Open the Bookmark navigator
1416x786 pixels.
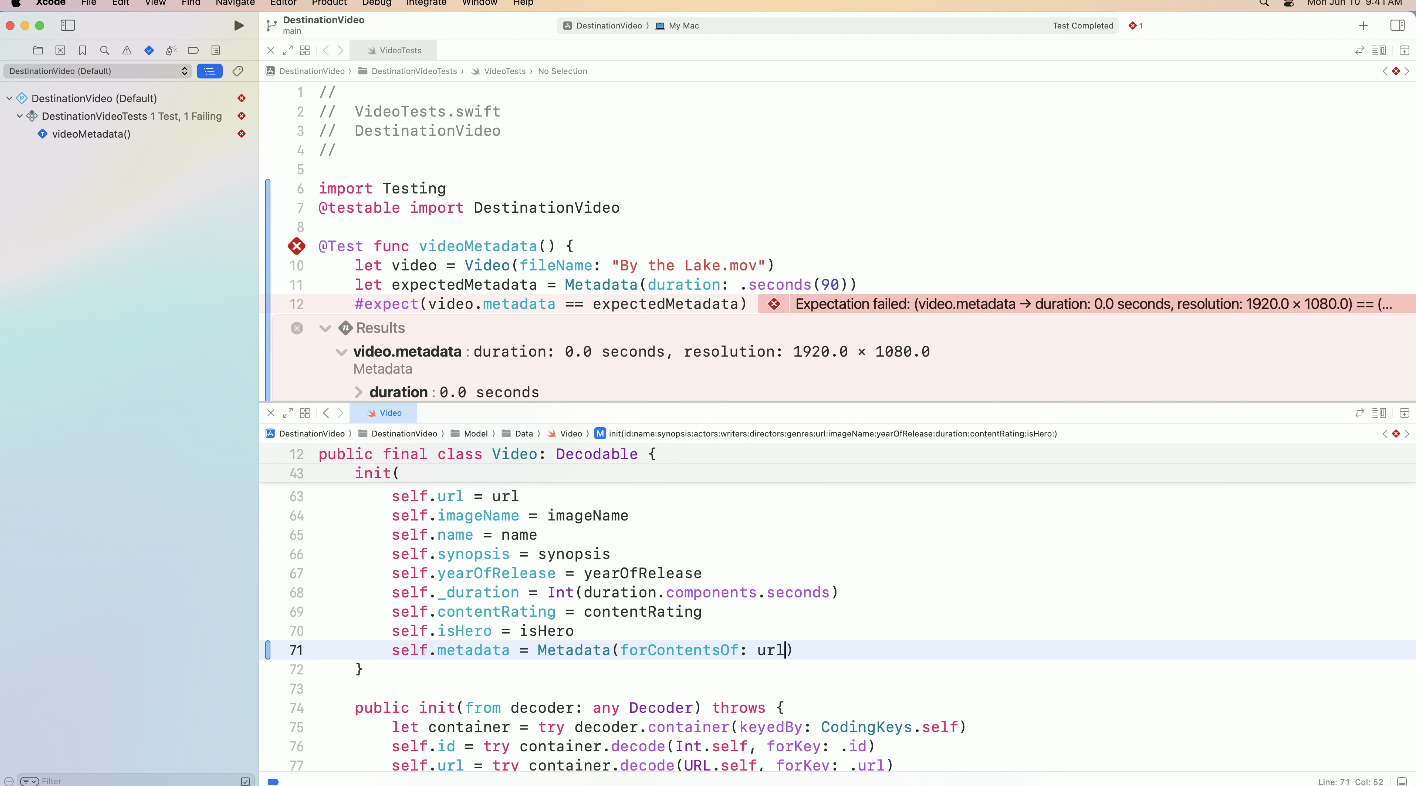point(82,50)
